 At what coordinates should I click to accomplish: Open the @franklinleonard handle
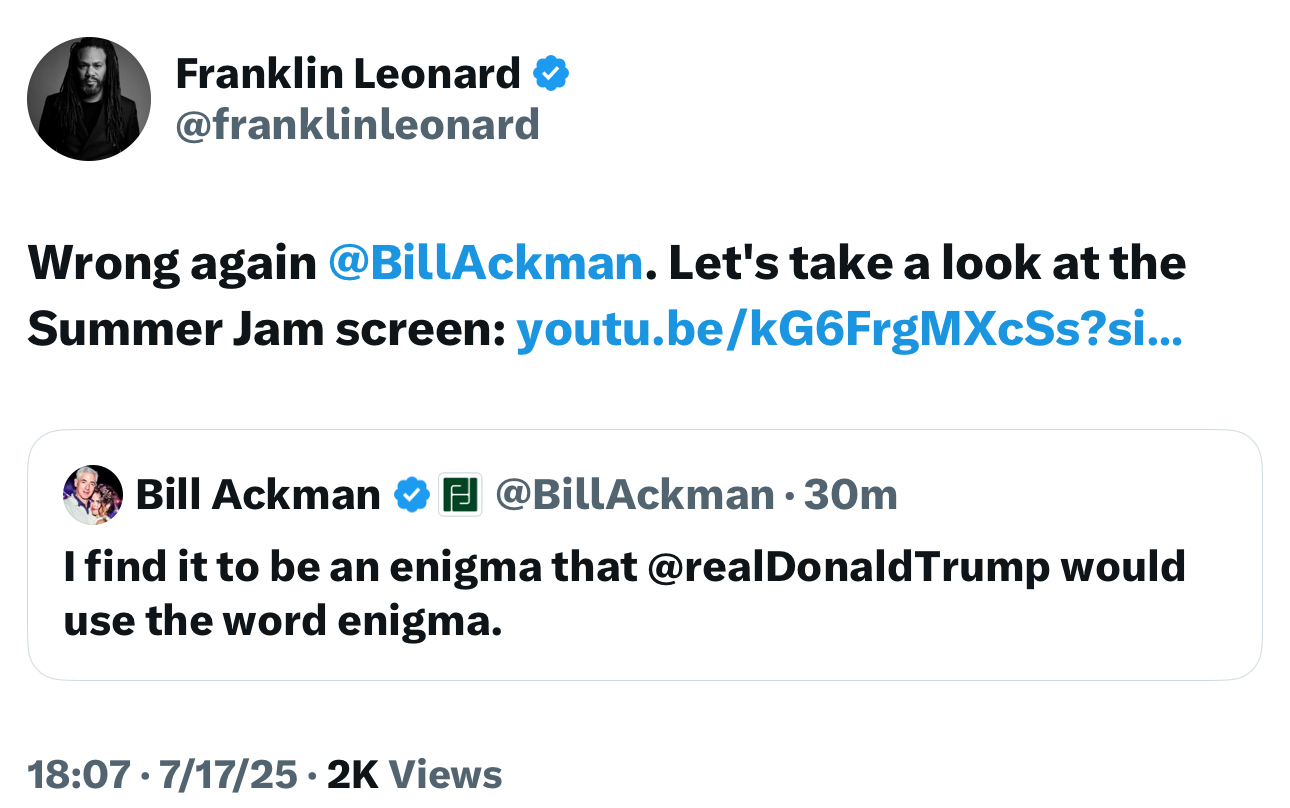tap(357, 125)
